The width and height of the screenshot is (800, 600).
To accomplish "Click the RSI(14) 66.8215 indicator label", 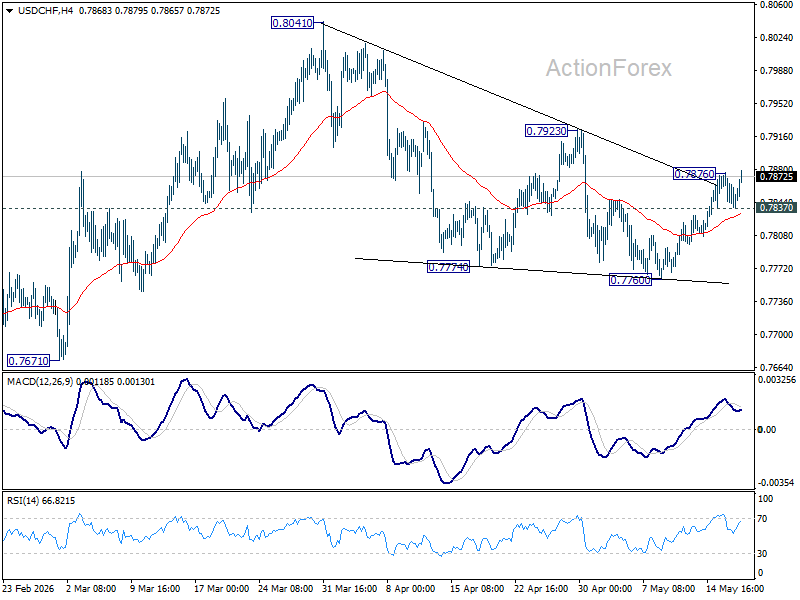I will (41, 501).
